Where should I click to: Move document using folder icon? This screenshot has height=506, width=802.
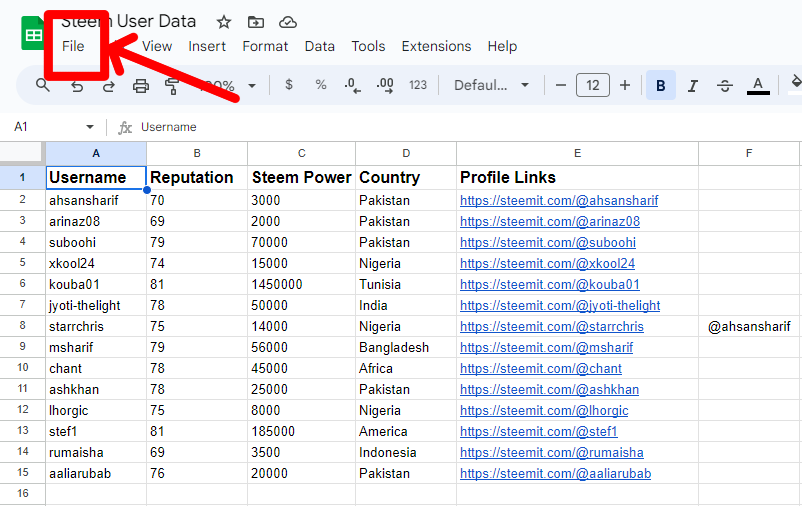point(256,22)
